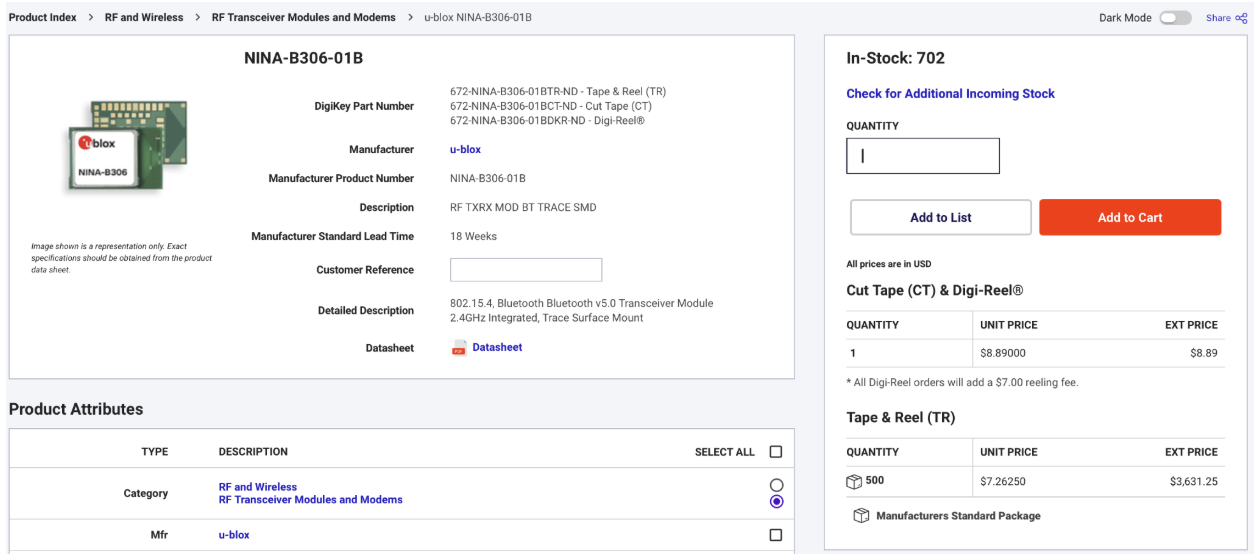The width and height of the screenshot is (1255, 554).
Task: Open RF and Wireless category attribute link
Action: coord(258,487)
